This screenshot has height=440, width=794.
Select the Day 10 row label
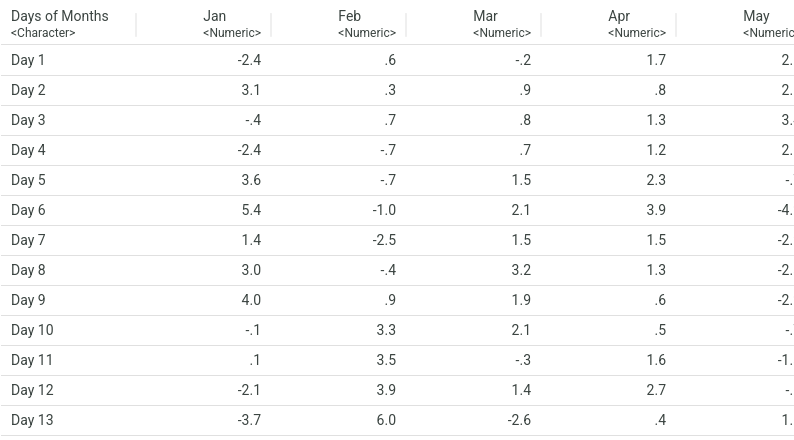(32, 330)
